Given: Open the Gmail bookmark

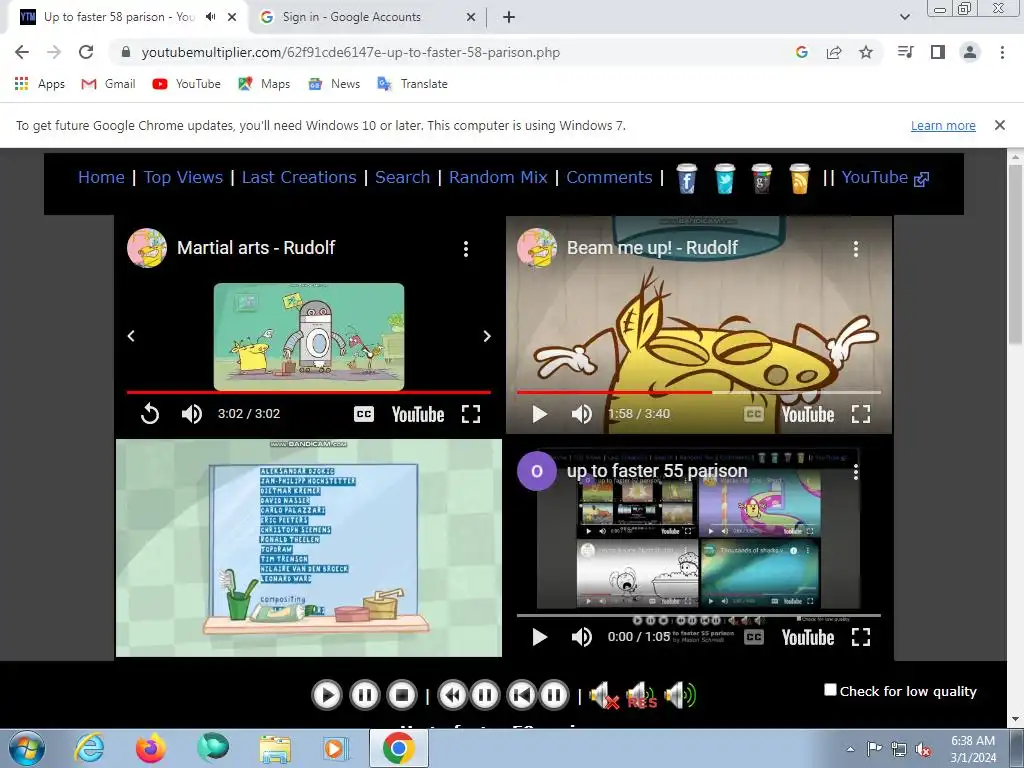Looking at the screenshot, I should tap(108, 84).
